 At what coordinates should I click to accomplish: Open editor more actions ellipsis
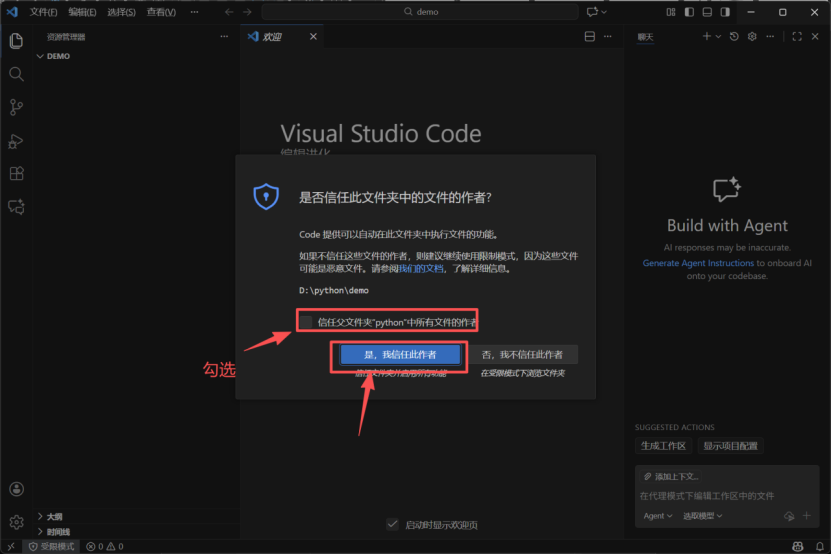point(607,36)
